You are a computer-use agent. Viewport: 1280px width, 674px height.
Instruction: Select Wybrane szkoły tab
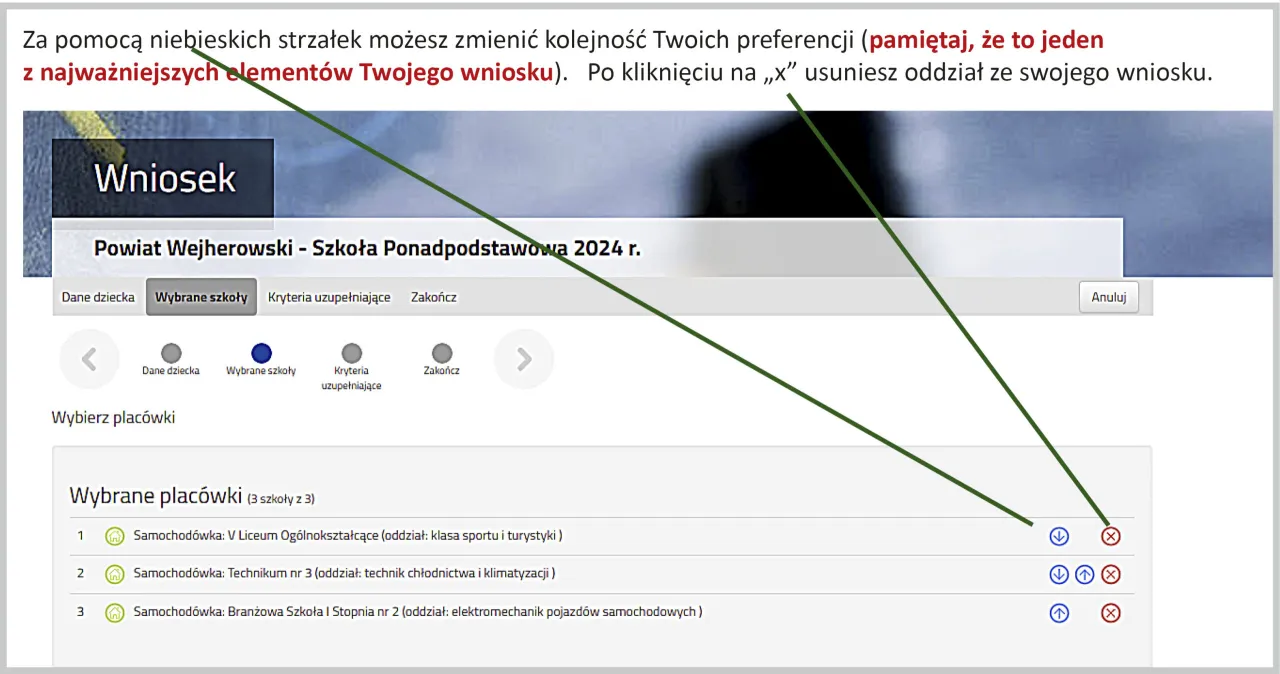click(202, 297)
